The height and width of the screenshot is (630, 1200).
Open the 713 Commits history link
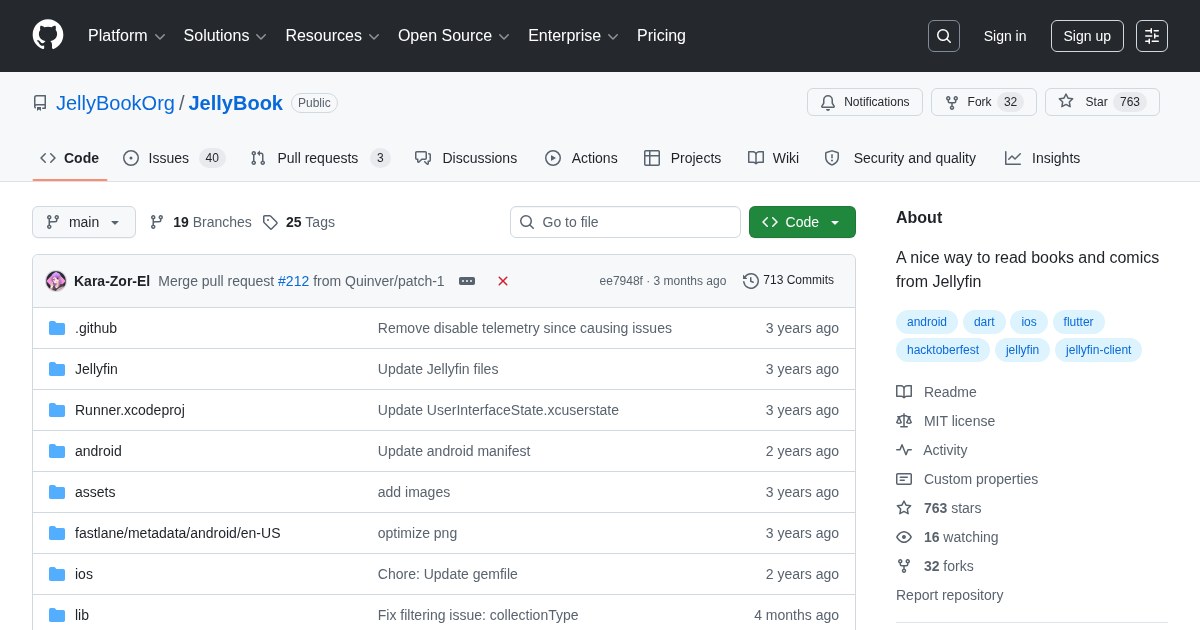788,281
